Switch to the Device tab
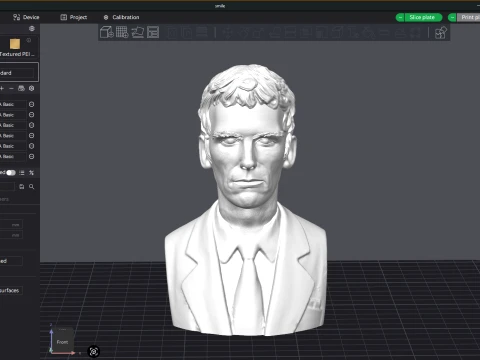Viewport: 480px width, 360px height. 26,17
